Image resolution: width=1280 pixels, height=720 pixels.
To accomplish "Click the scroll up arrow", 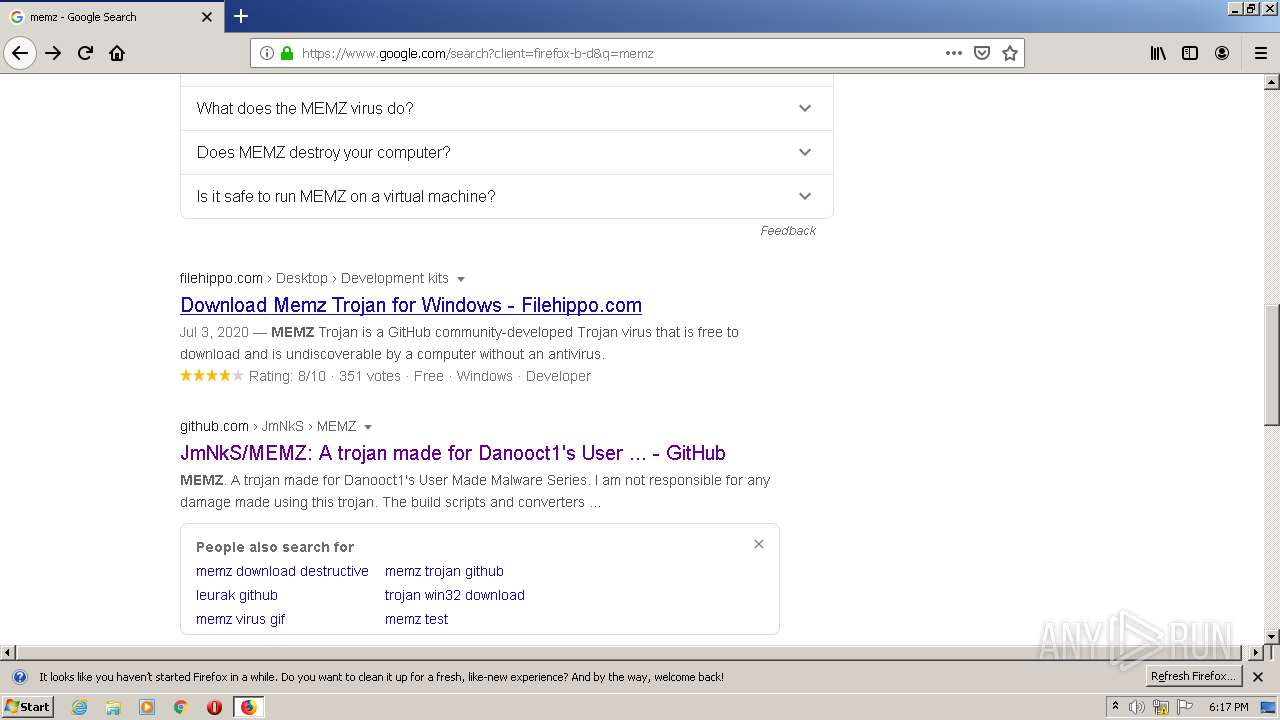I will pos(1272,82).
